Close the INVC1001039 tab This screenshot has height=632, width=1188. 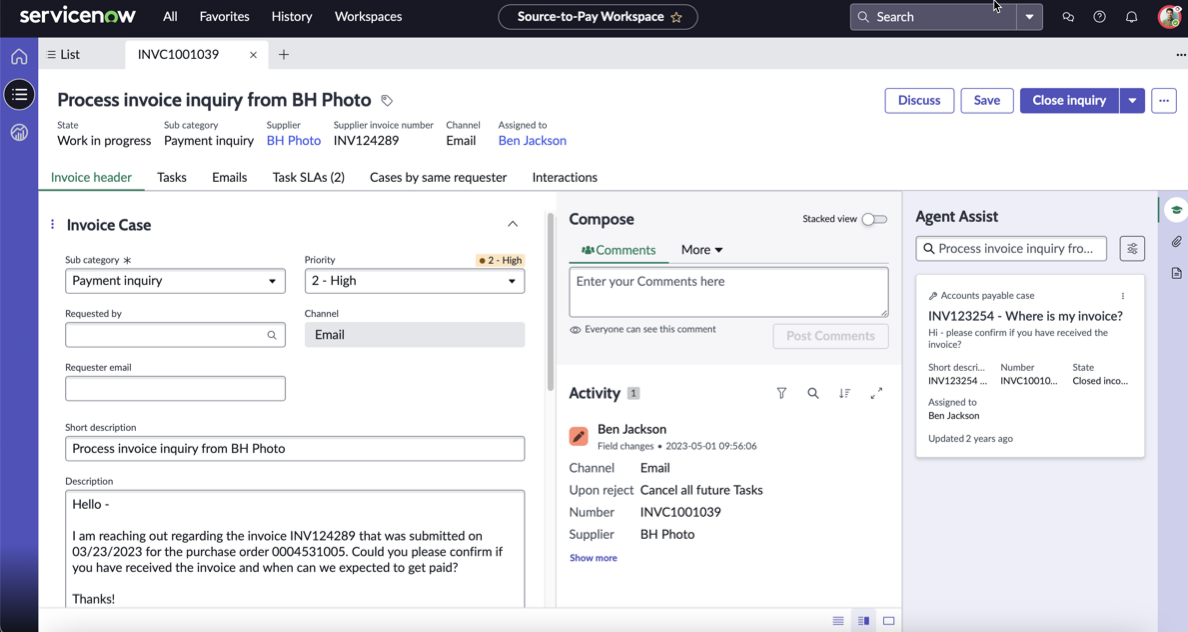point(253,55)
